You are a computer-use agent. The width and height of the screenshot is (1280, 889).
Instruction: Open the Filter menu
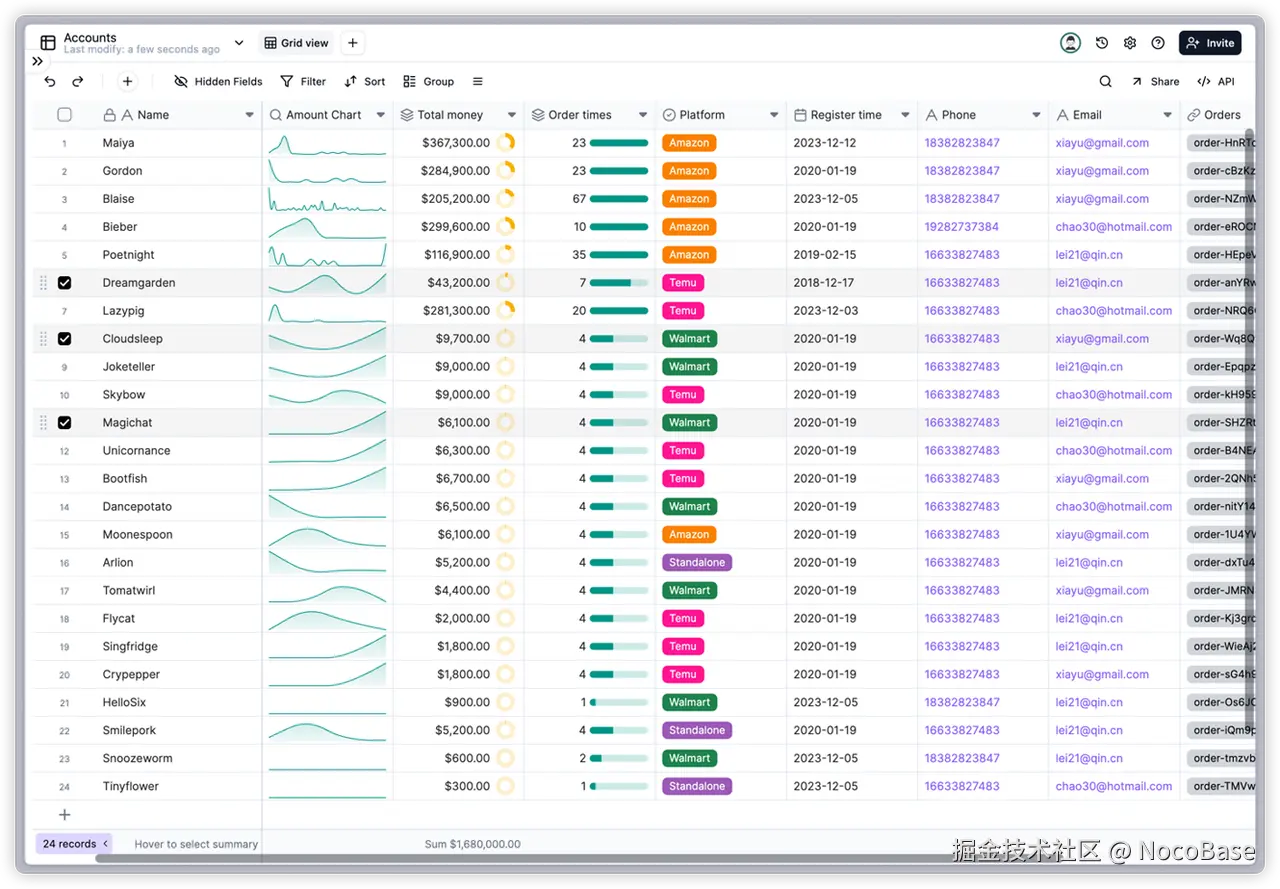point(303,82)
